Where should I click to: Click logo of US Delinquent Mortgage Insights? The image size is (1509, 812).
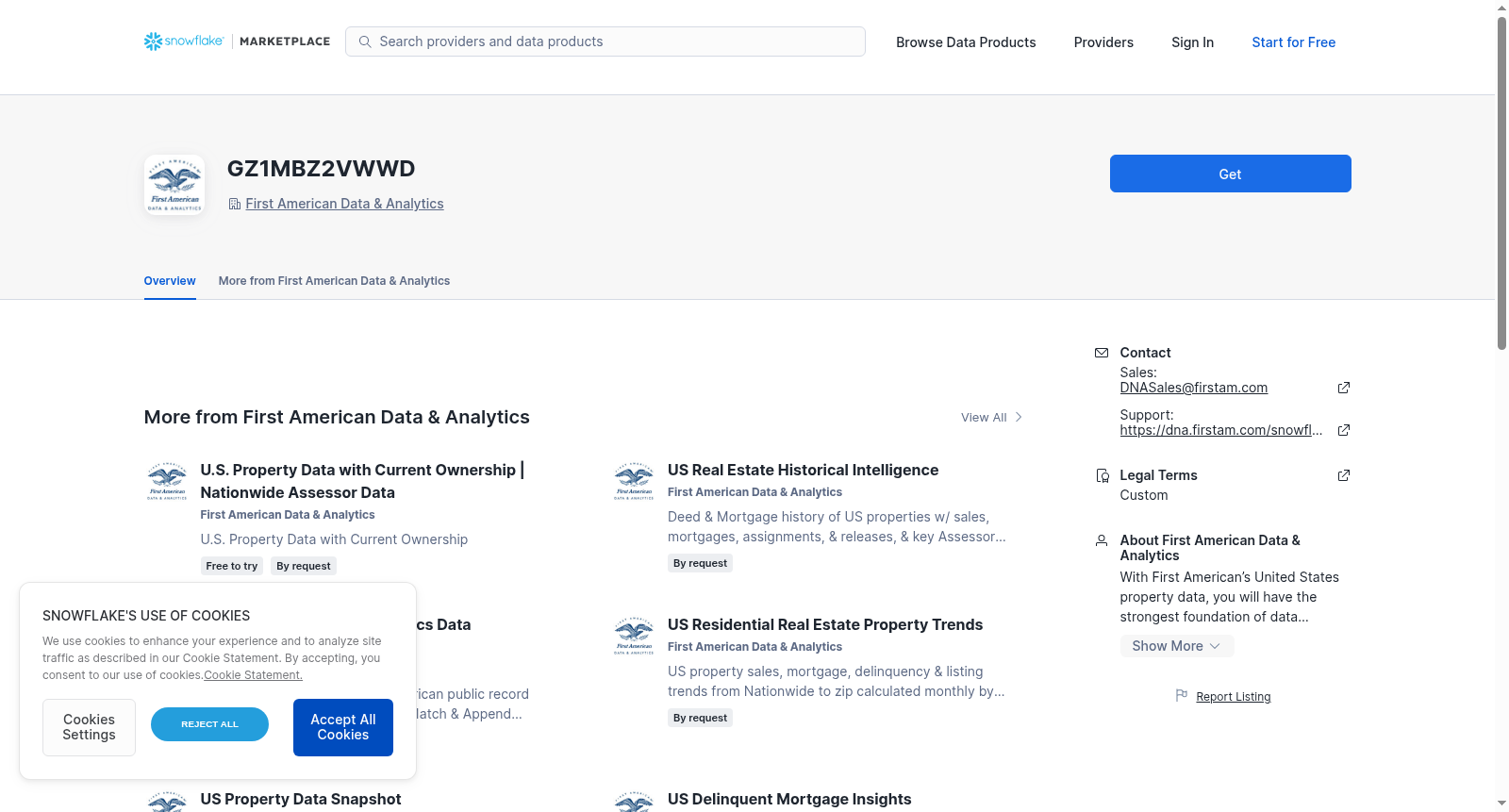click(634, 802)
